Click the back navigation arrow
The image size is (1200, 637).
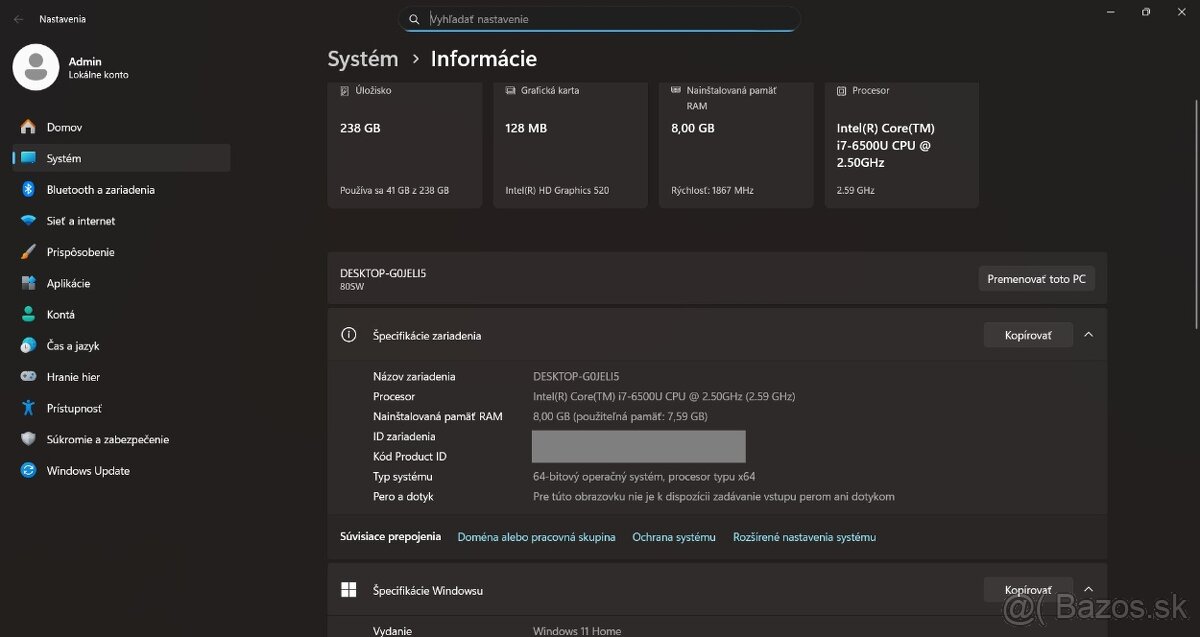pos(16,18)
